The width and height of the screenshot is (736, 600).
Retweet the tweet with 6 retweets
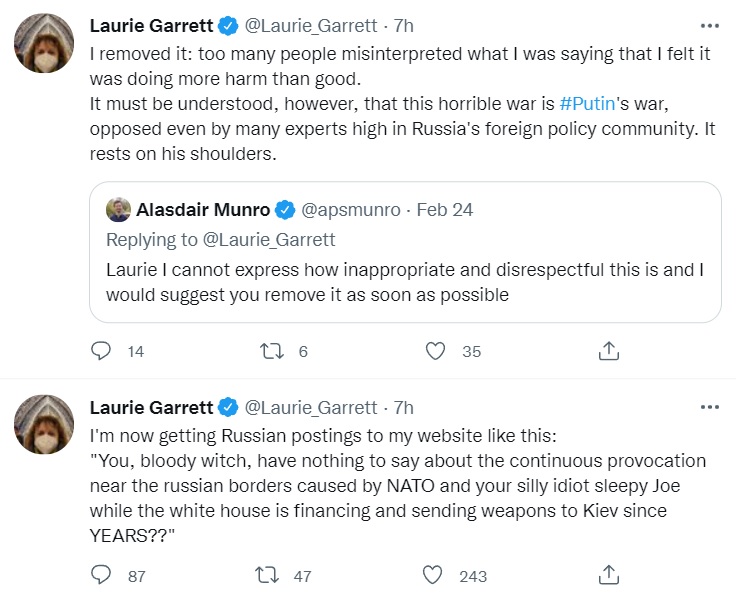pyautogui.click(x=272, y=351)
